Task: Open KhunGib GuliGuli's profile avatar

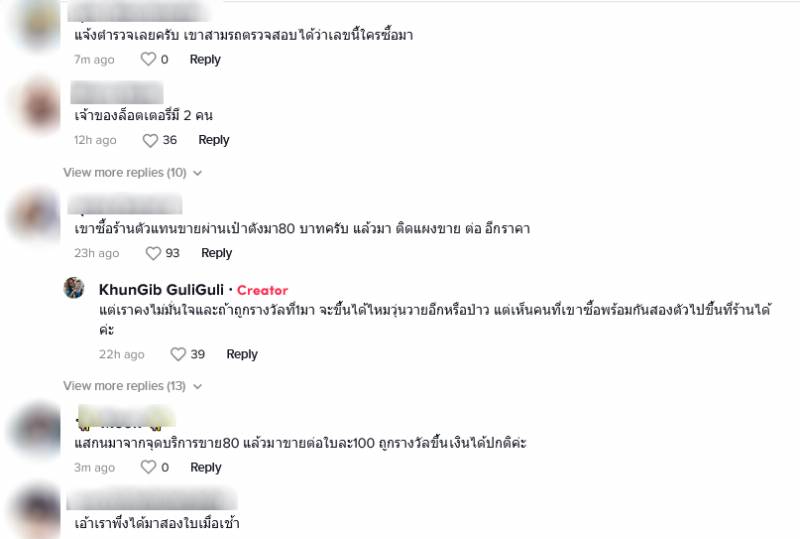Action: 74,288
